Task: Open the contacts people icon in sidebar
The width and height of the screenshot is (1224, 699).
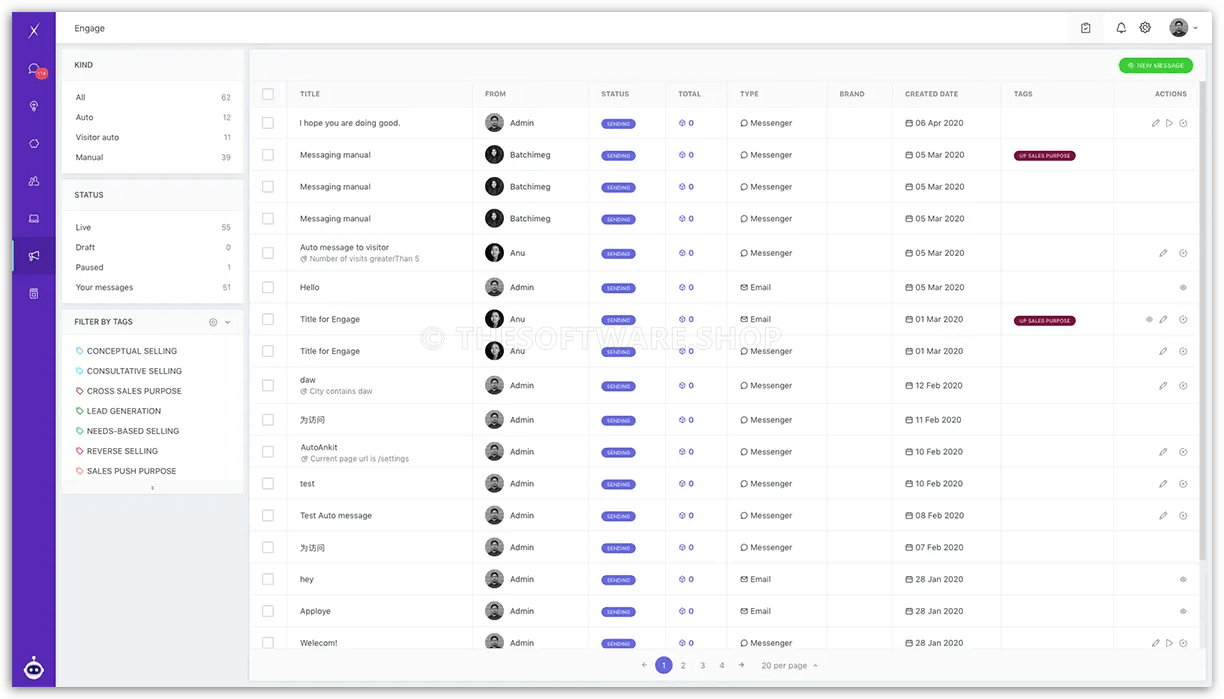Action: (34, 181)
